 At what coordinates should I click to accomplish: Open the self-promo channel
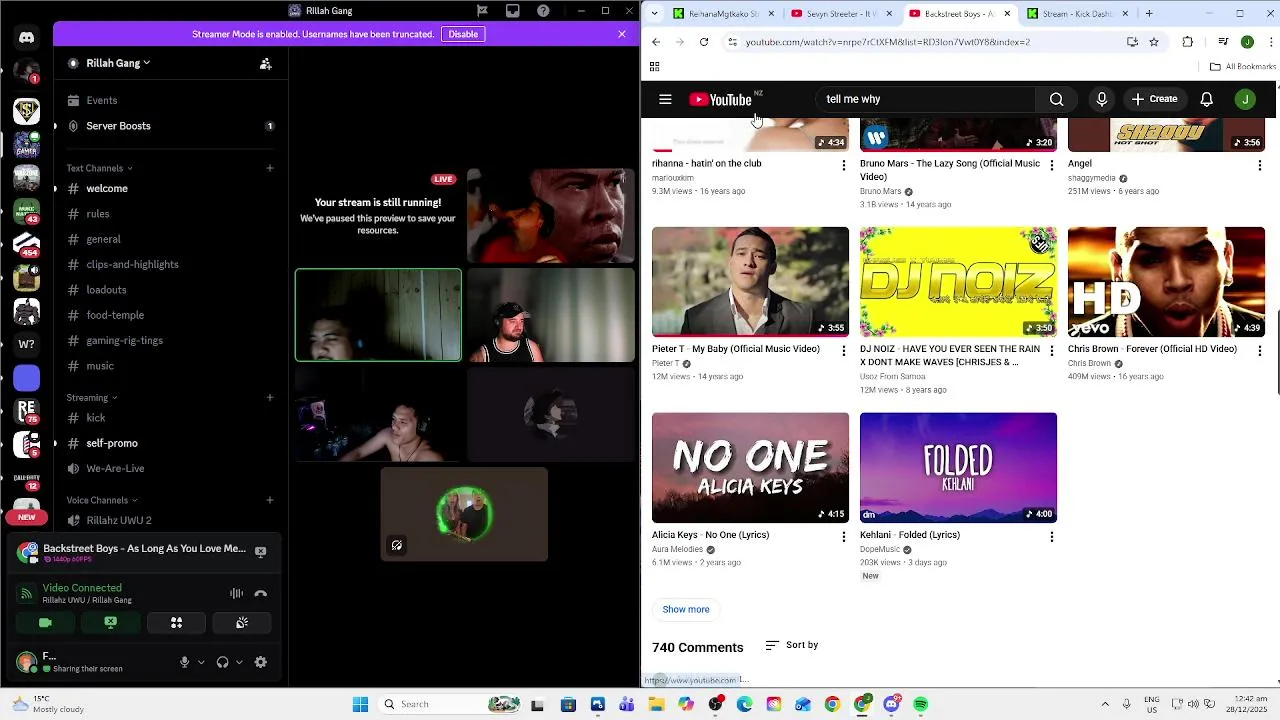pyautogui.click(x=112, y=443)
